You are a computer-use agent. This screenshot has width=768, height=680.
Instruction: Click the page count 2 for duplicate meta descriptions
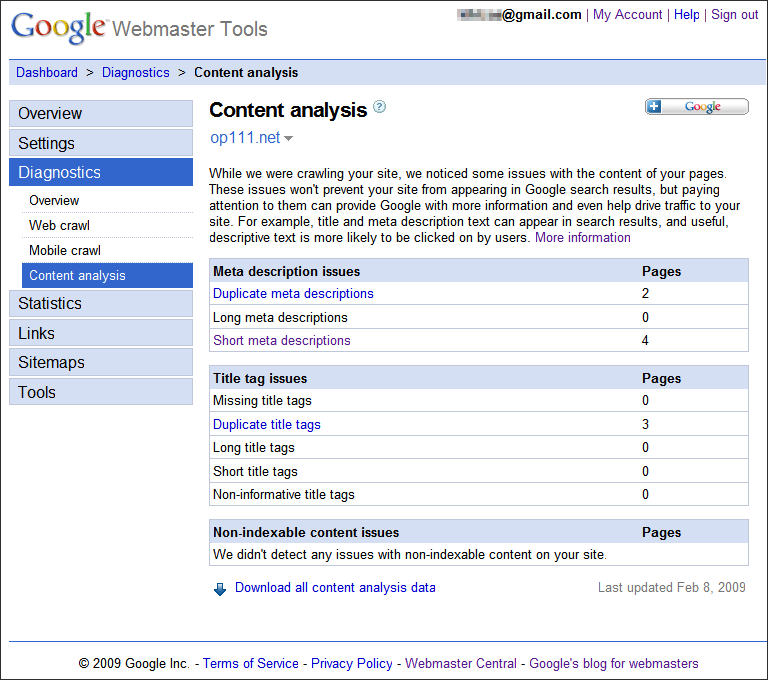(x=646, y=293)
